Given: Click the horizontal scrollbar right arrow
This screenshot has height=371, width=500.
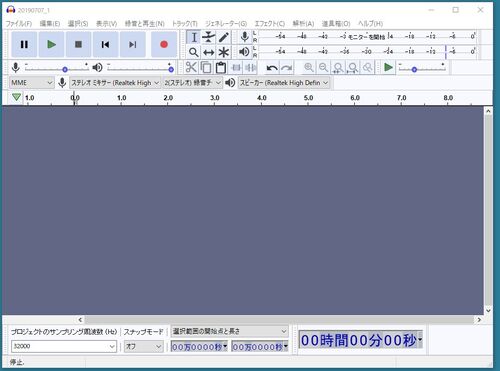Looking at the screenshot, I should pyautogui.click(x=479, y=320).
